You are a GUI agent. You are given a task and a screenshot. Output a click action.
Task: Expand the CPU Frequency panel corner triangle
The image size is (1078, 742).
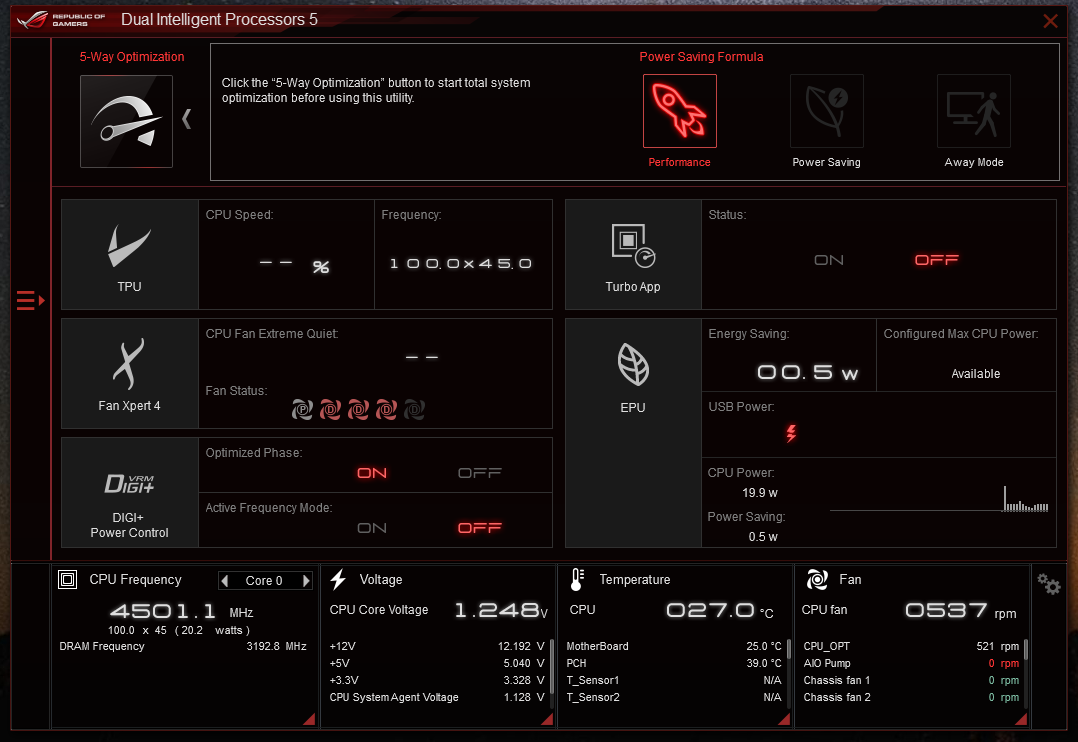[310, 719]
